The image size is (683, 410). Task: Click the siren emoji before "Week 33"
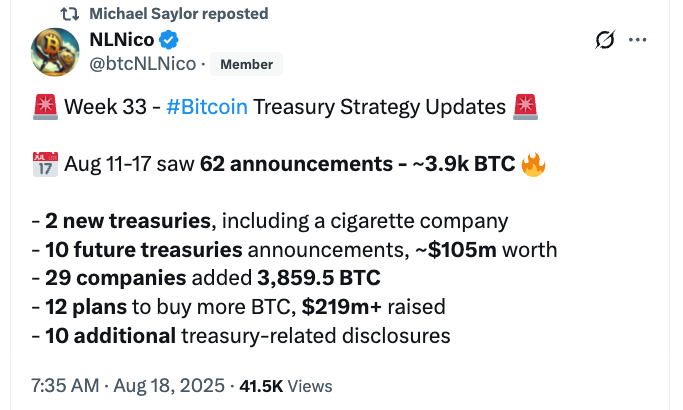[46, 107]
